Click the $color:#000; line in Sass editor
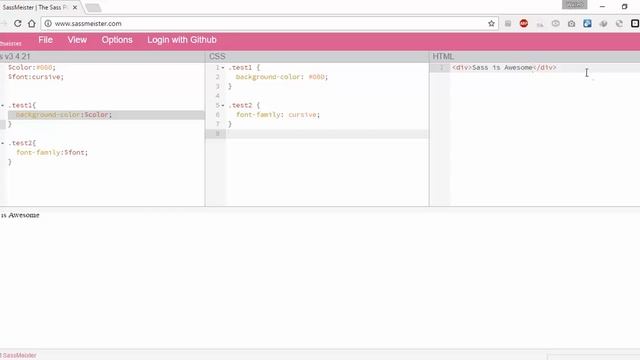Screen dimensions: 640x360 click(x=31, y=67)
